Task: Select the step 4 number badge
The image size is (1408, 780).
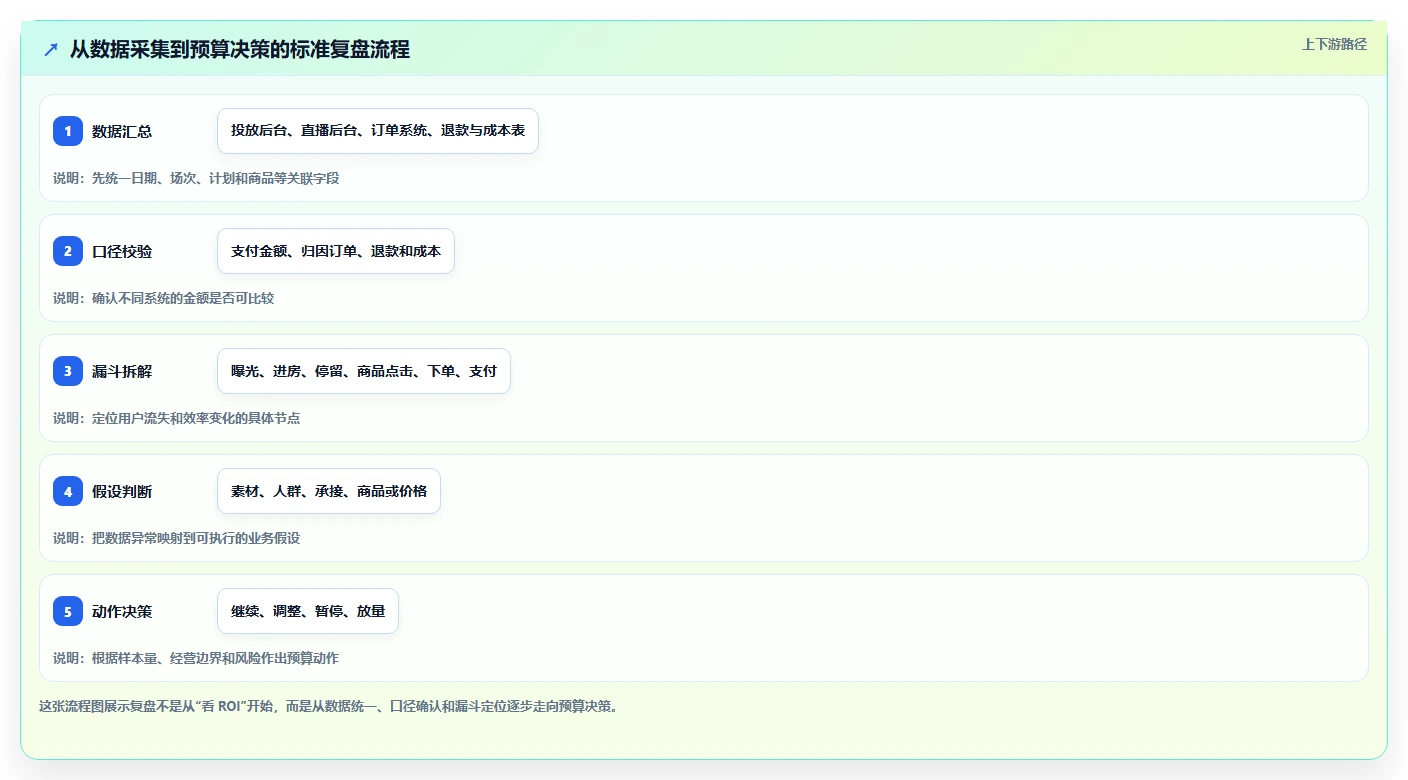Action: pos(68,491)
